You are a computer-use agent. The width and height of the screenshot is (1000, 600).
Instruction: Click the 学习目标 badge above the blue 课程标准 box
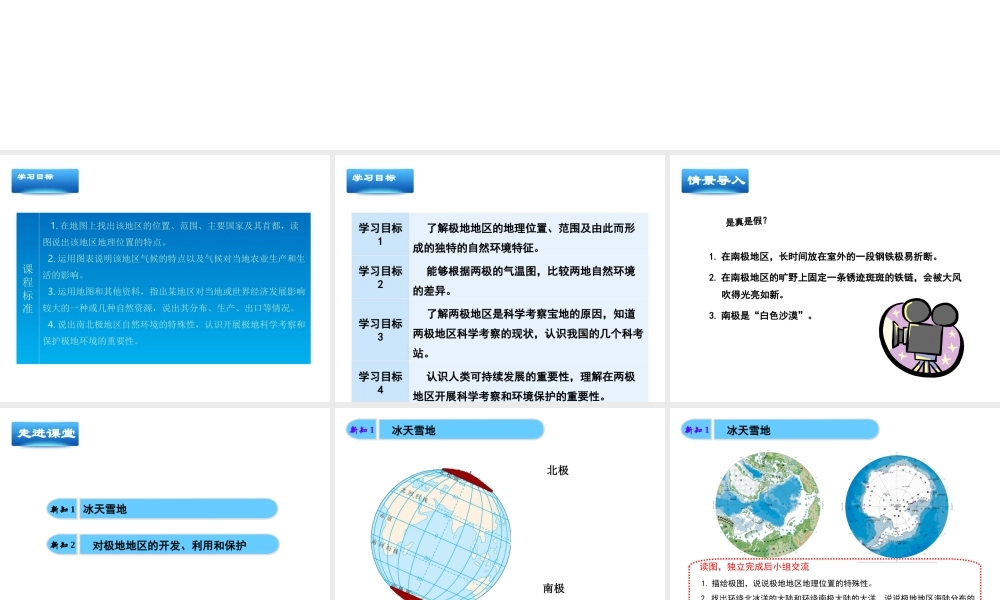[45, 180]
